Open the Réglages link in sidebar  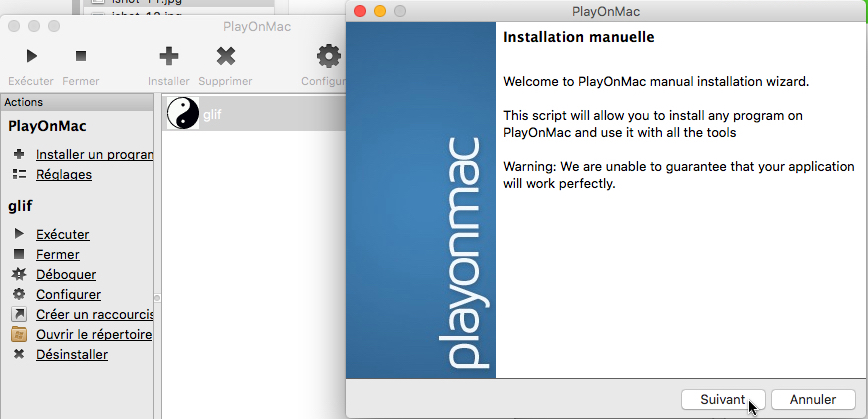[x=64, y=175]
